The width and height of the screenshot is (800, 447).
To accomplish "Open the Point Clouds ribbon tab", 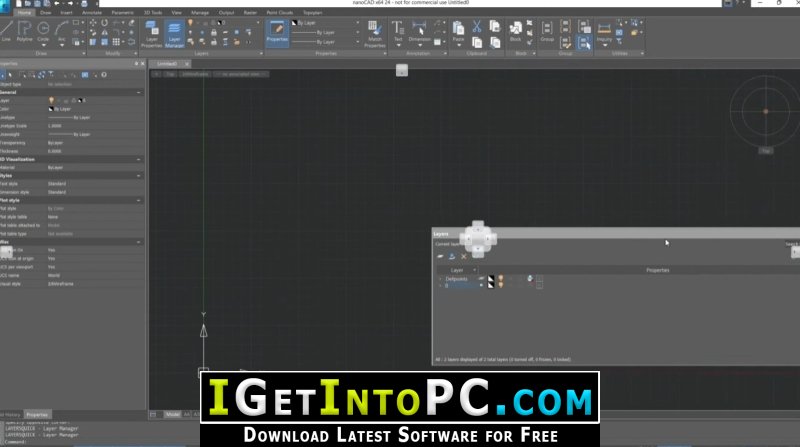I will click(x=280, y=12).
